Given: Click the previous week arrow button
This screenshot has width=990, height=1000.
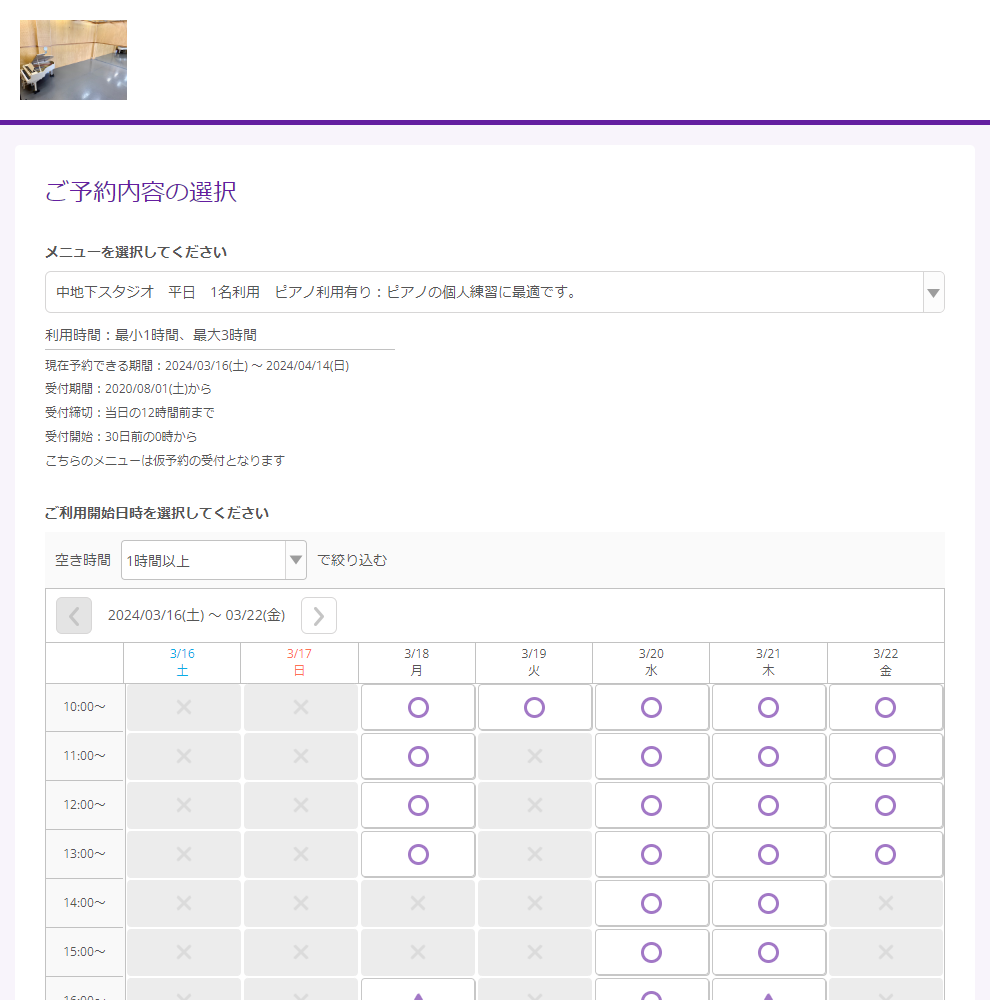Looking at the screenshot, I should click(x=73, y=615).
